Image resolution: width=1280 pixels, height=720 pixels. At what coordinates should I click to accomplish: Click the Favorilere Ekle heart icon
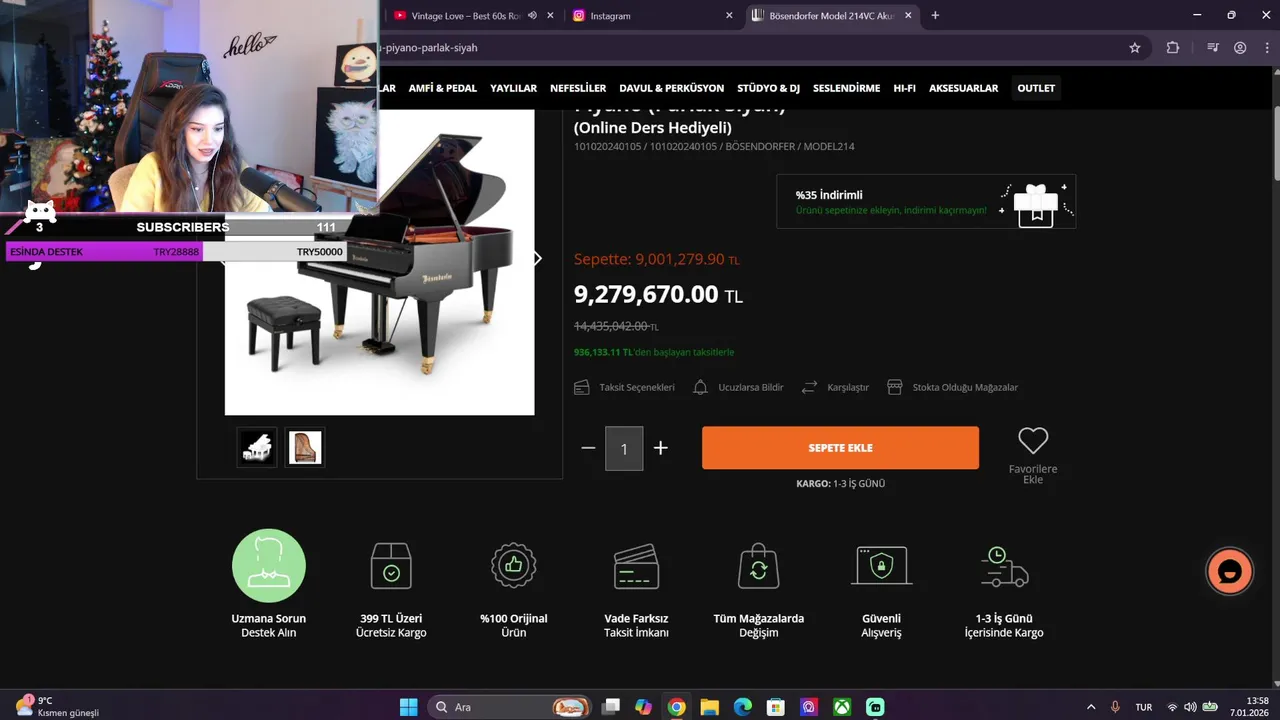coord(1033,440)
